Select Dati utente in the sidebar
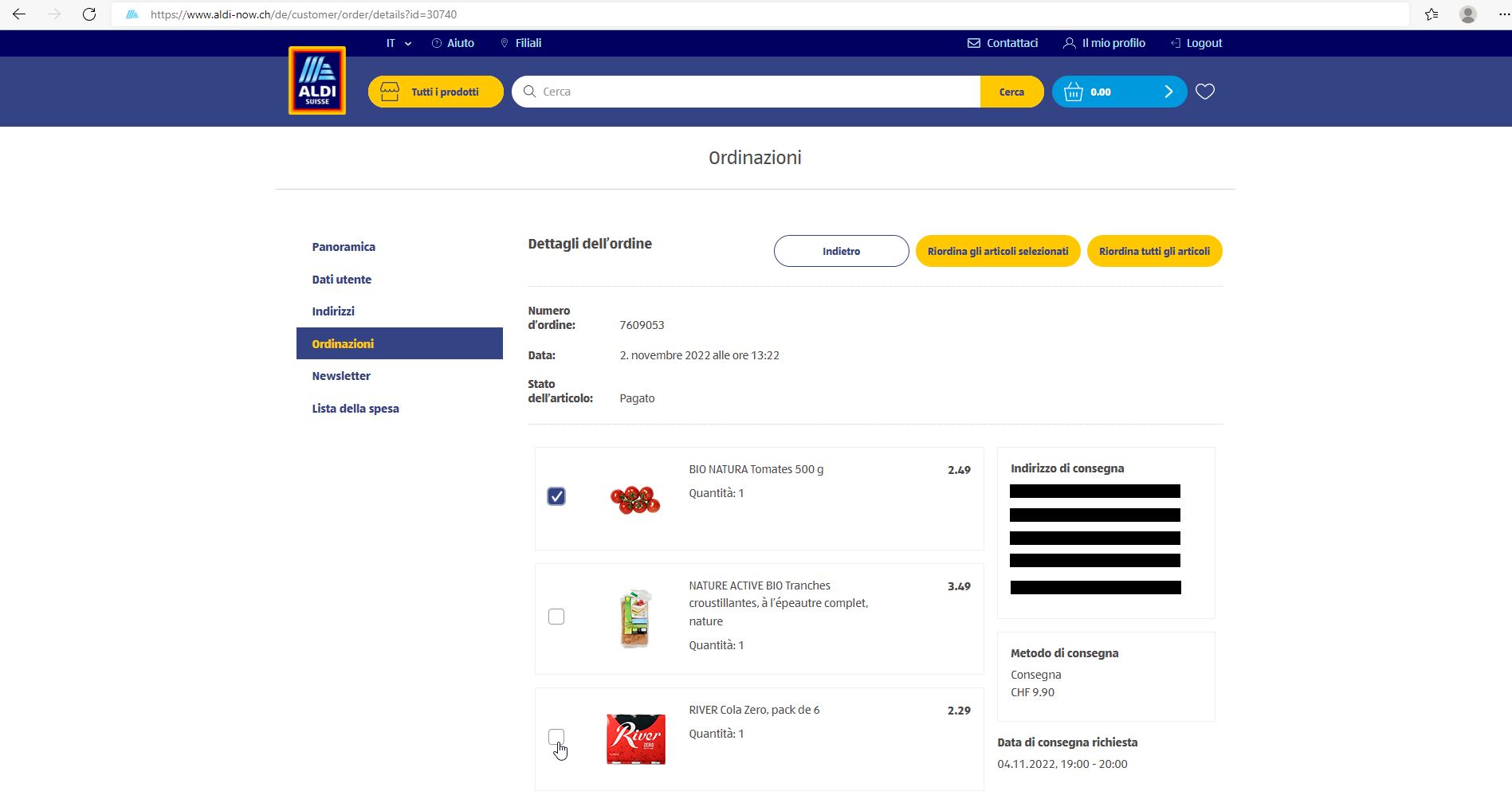The height and width of the screenshot is (799, 1512). [341, 280]
